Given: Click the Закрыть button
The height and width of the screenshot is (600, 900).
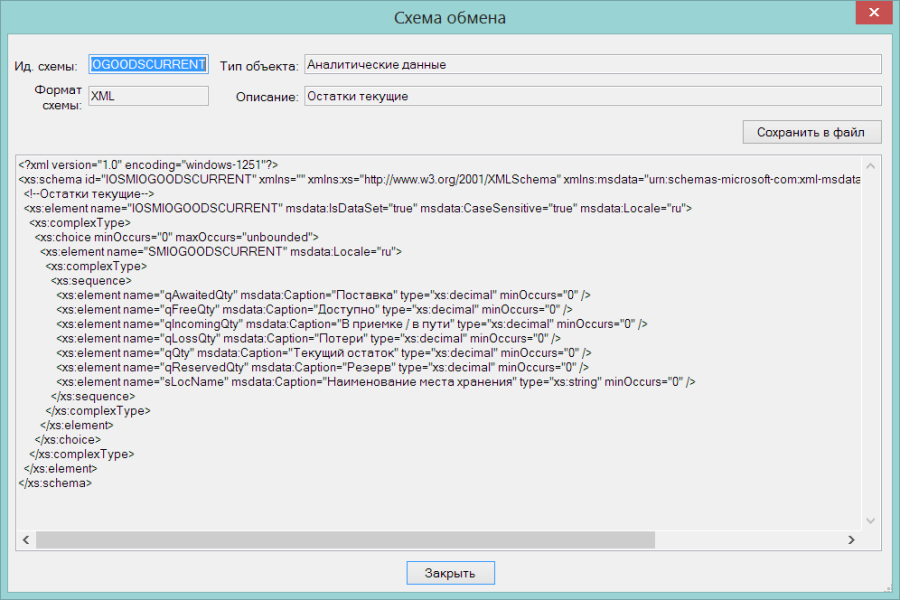Looking at the screenshot, I should (x=451, y=572).
